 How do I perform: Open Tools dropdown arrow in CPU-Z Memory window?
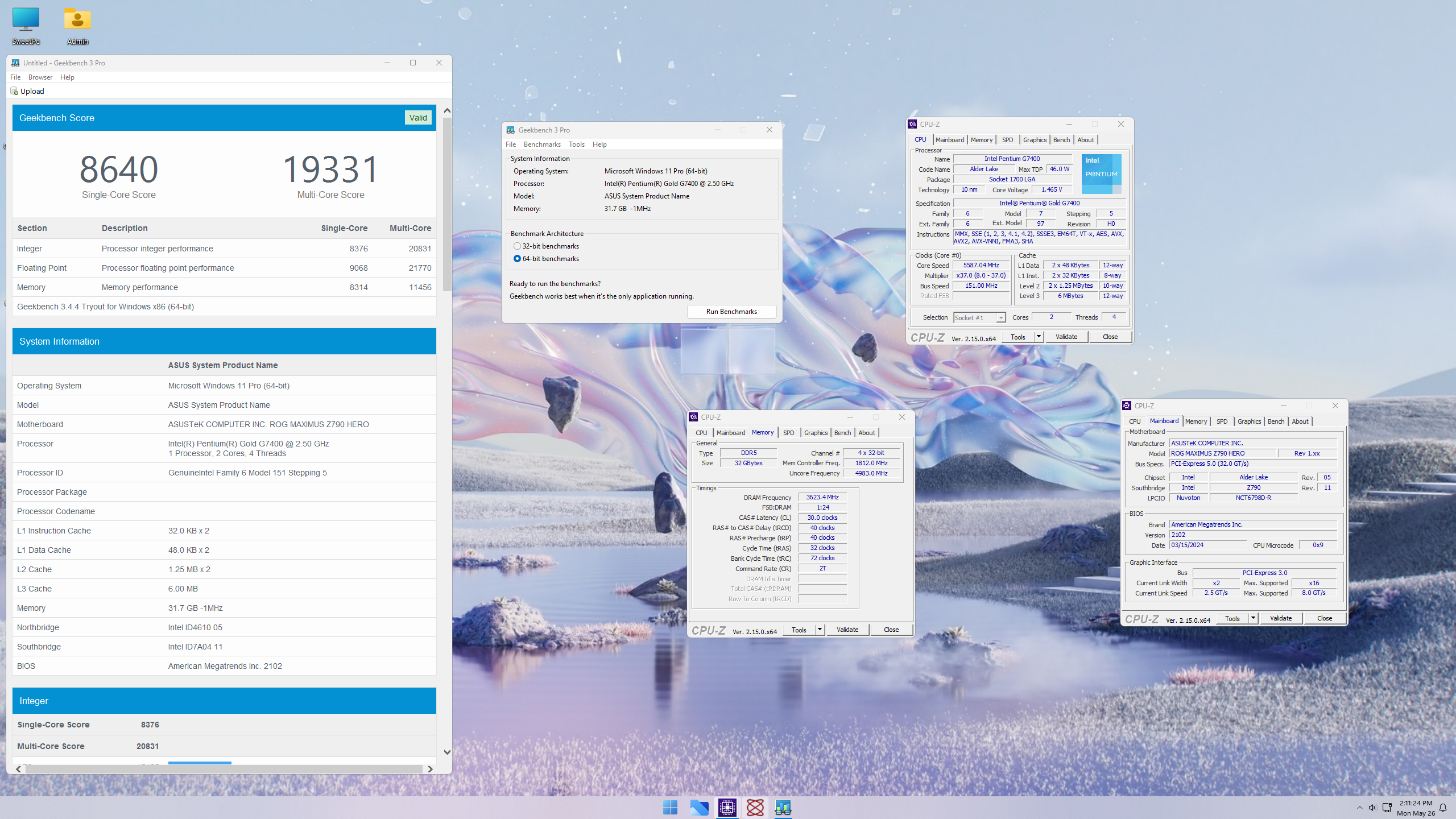[820, 630]
